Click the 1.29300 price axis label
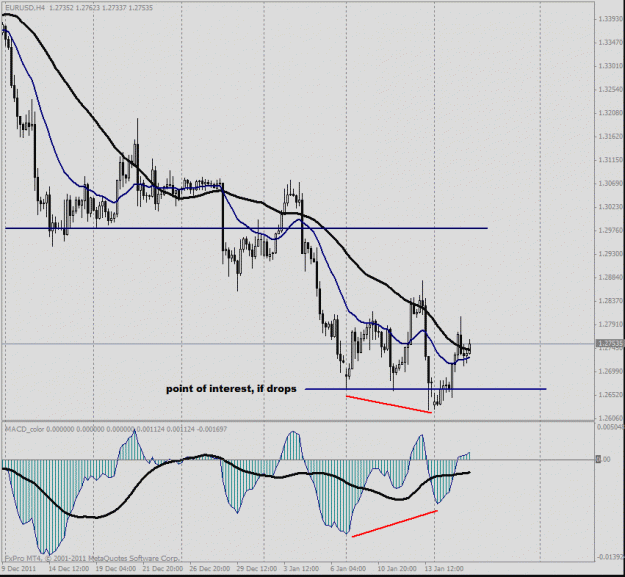Screen dimensions: 625x577 coord(611,254)
